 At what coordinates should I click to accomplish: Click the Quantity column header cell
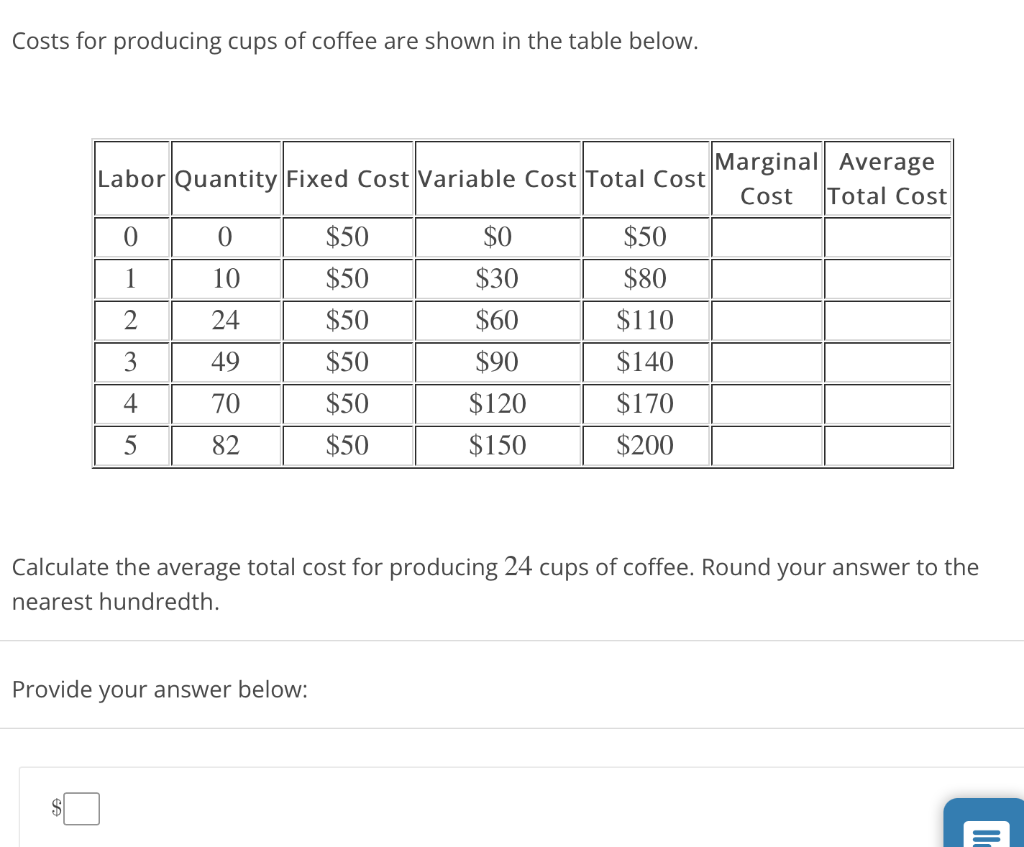pyautogui.click(x=226, y=179)
